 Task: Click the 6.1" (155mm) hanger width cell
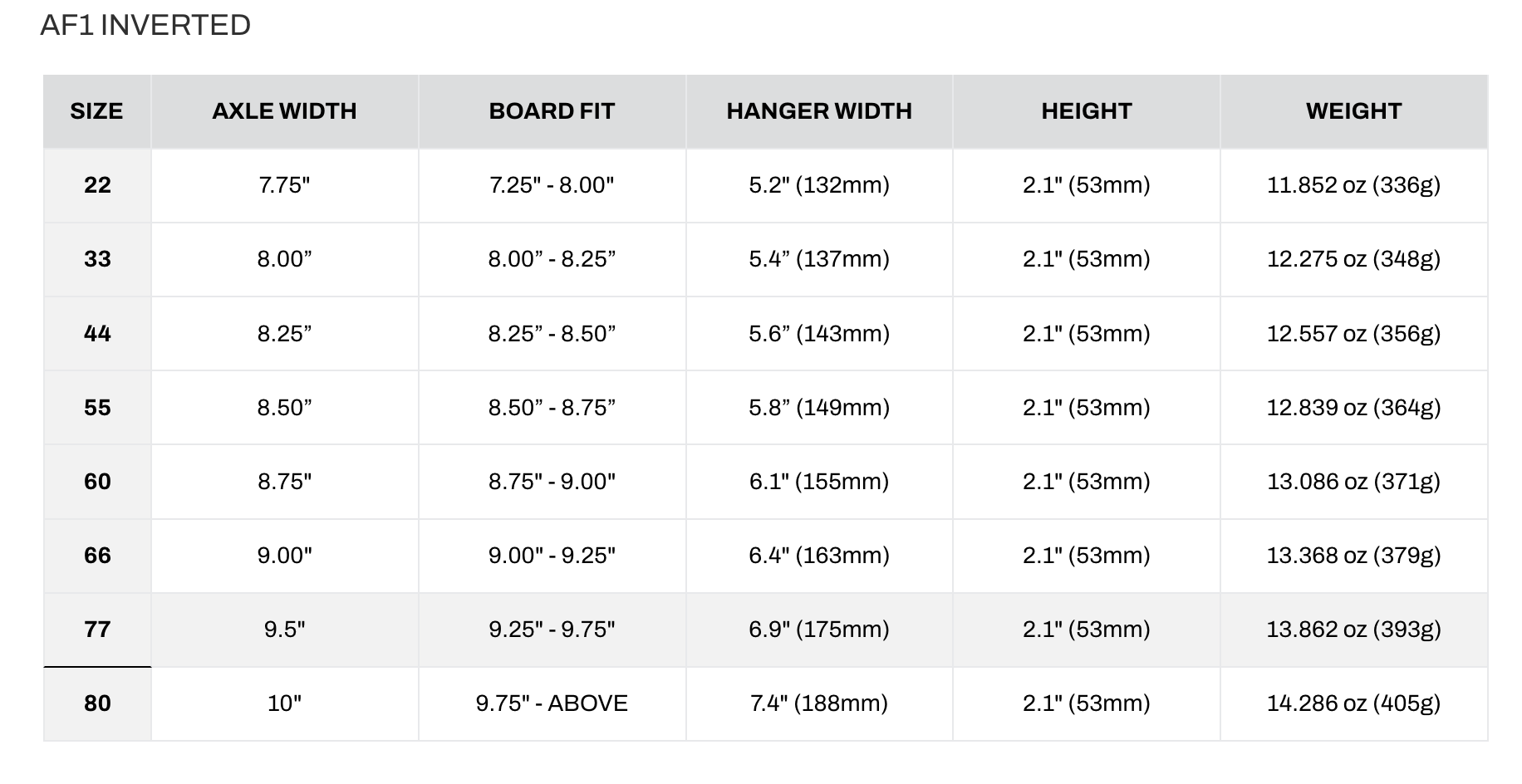[x=819, y=482]
